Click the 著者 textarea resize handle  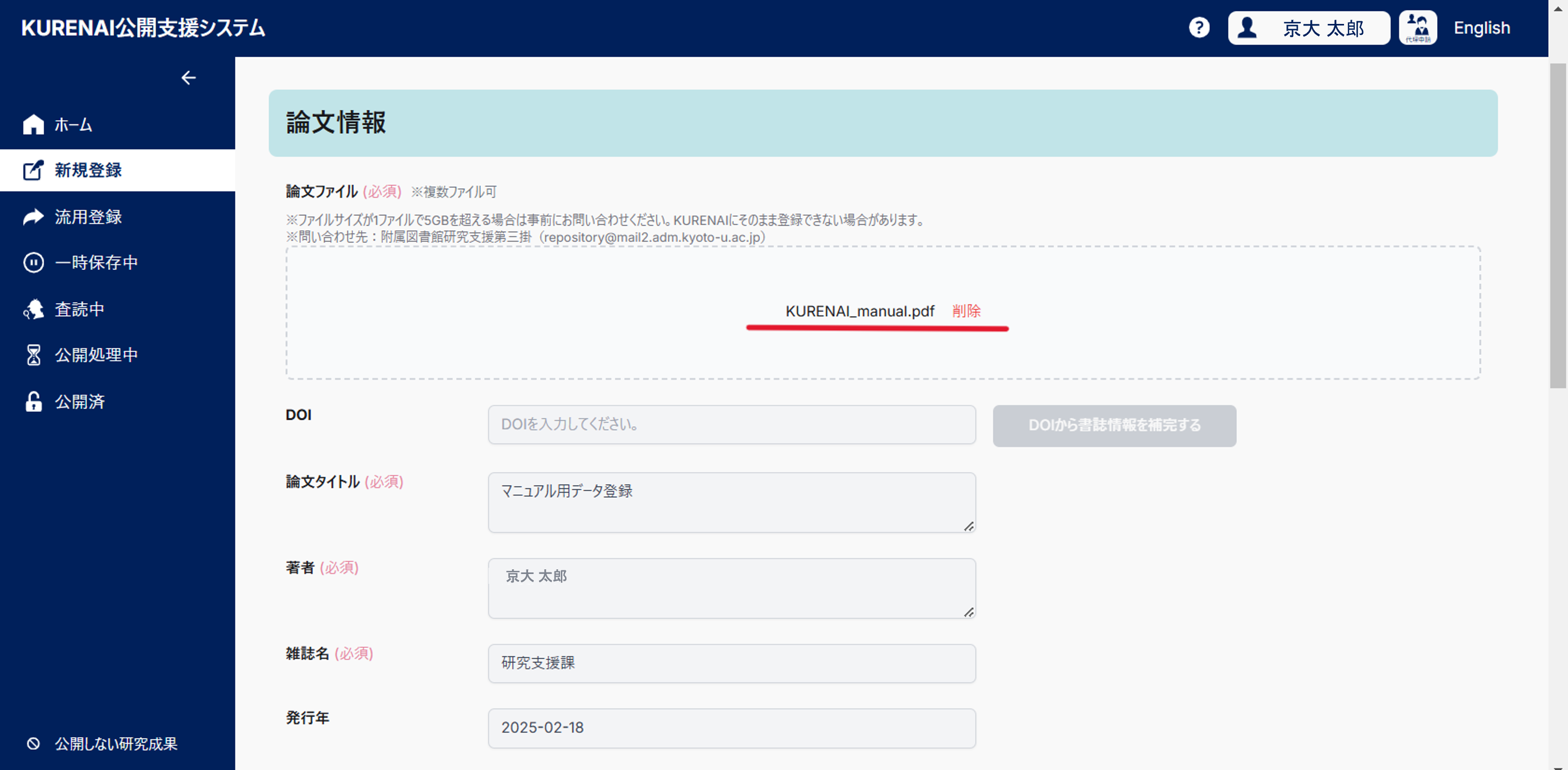click(968, 612)
